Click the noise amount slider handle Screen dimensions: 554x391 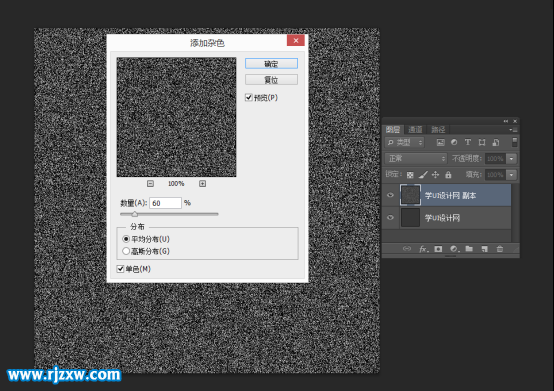135,214
